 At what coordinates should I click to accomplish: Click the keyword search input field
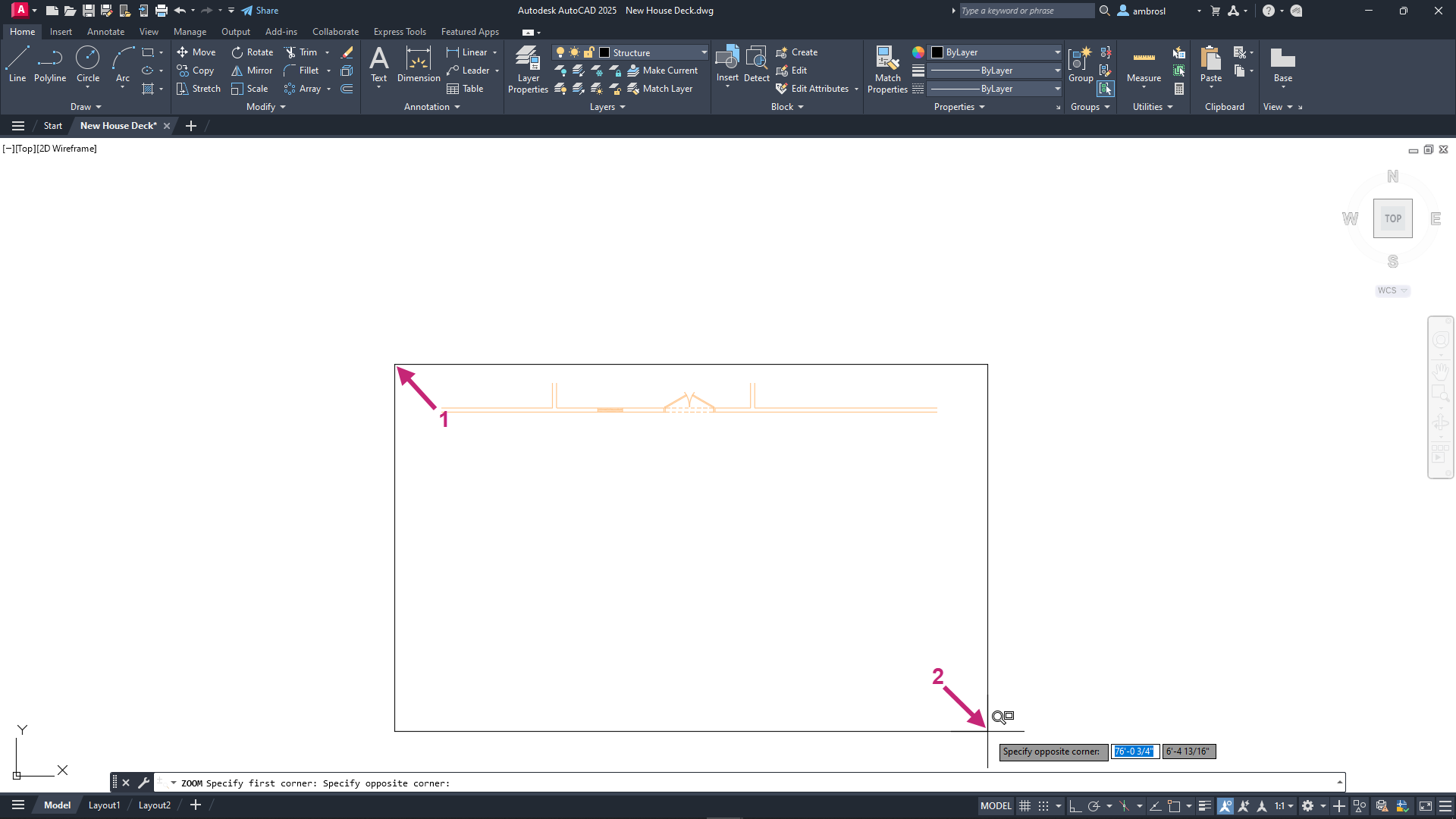tap(1025, 11)
